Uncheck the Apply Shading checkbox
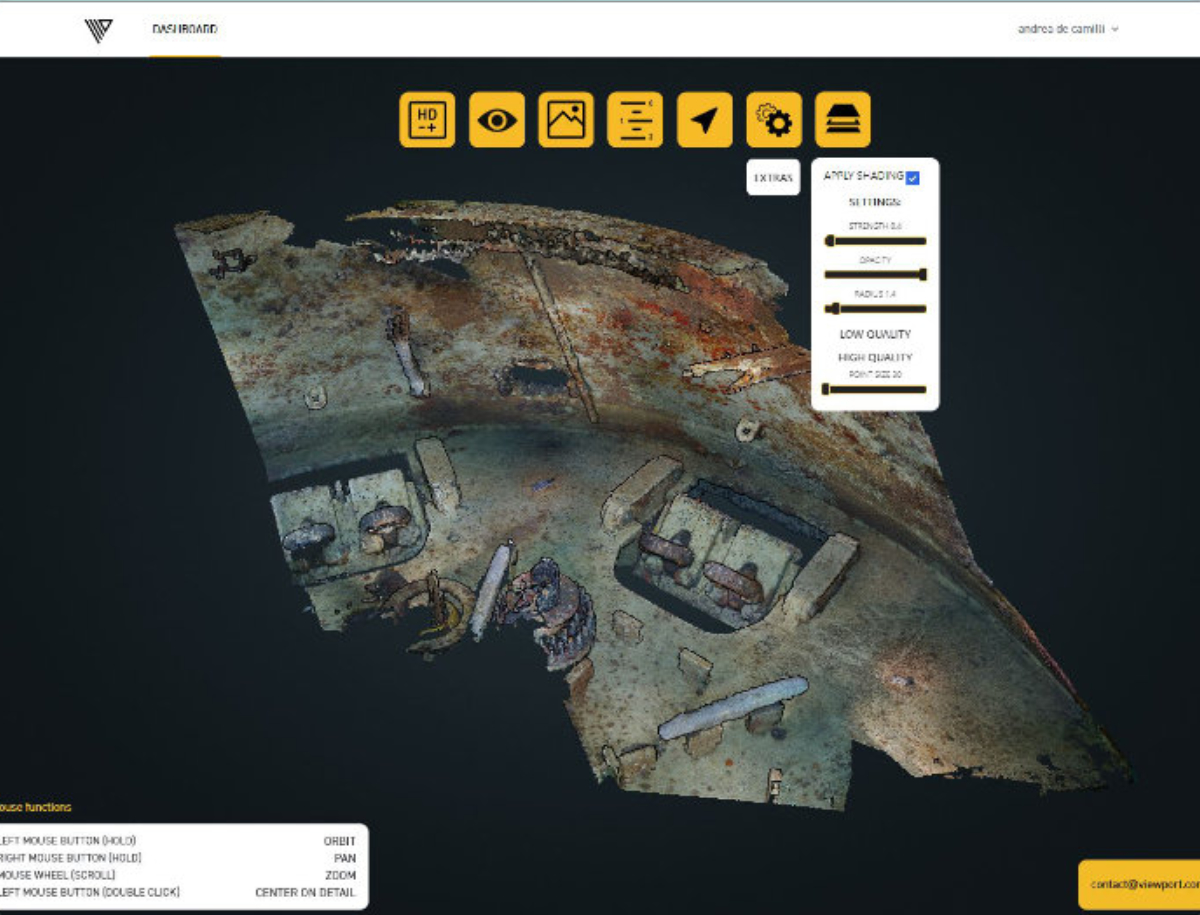 tap(912, 178)
